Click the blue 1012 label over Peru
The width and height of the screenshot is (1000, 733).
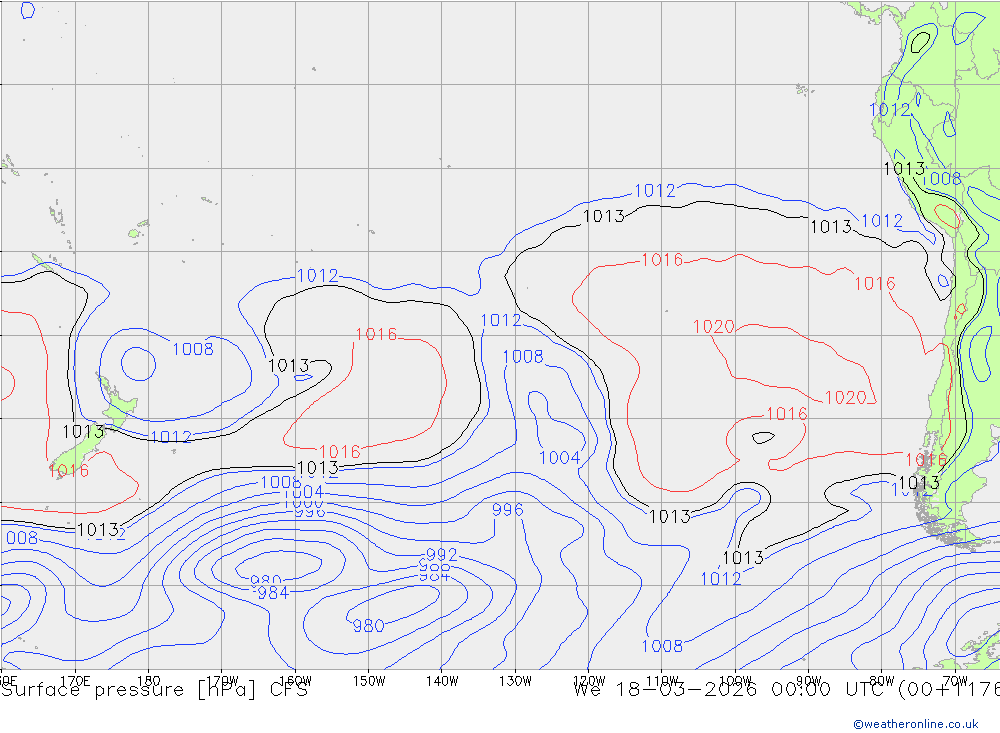coord(890,110)
